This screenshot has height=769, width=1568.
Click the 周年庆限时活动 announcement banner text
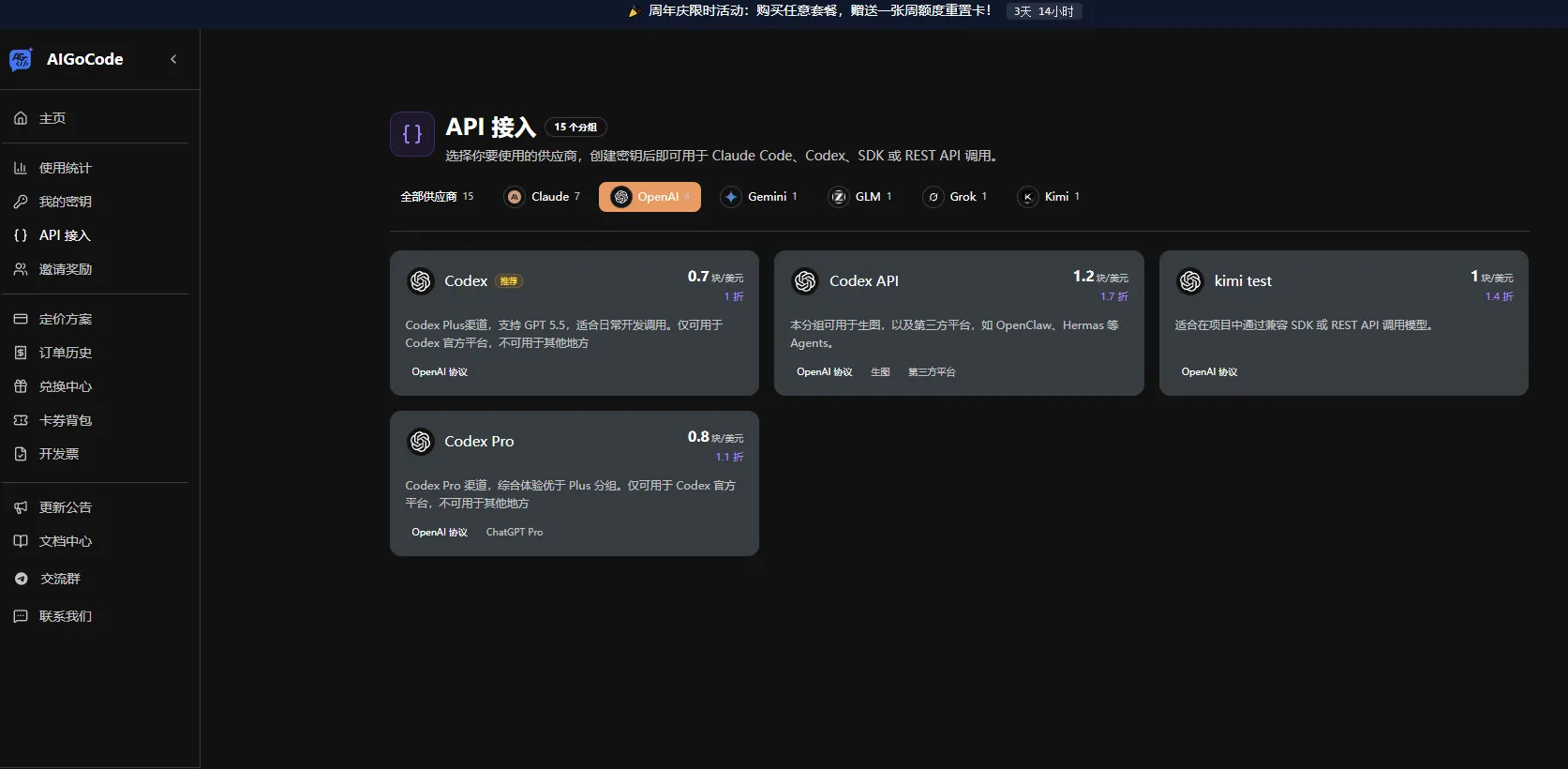[820, 11]
